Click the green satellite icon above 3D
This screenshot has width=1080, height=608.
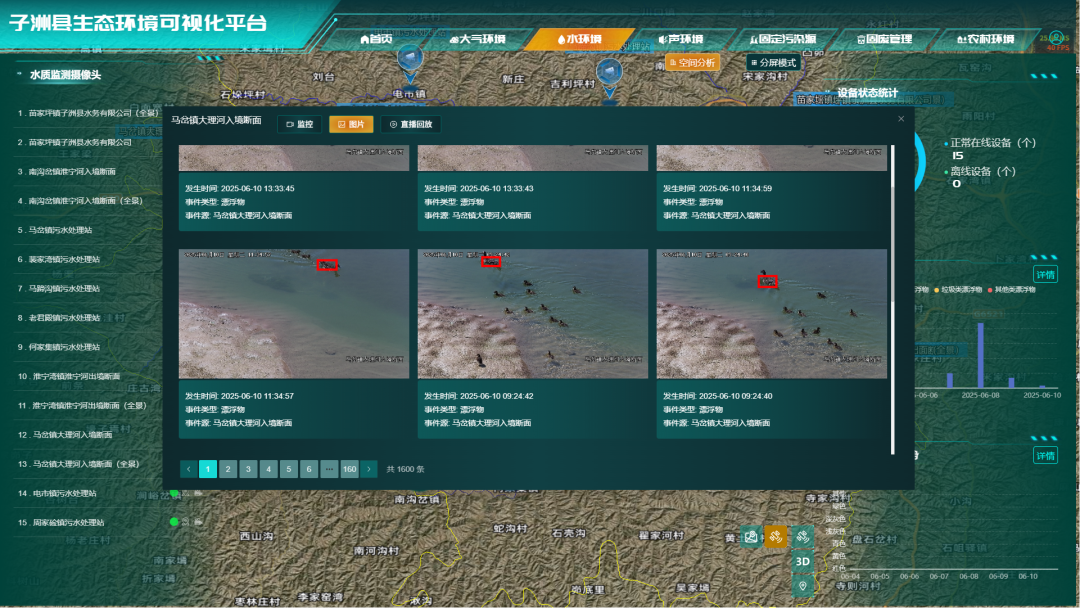tap(802, 537)
